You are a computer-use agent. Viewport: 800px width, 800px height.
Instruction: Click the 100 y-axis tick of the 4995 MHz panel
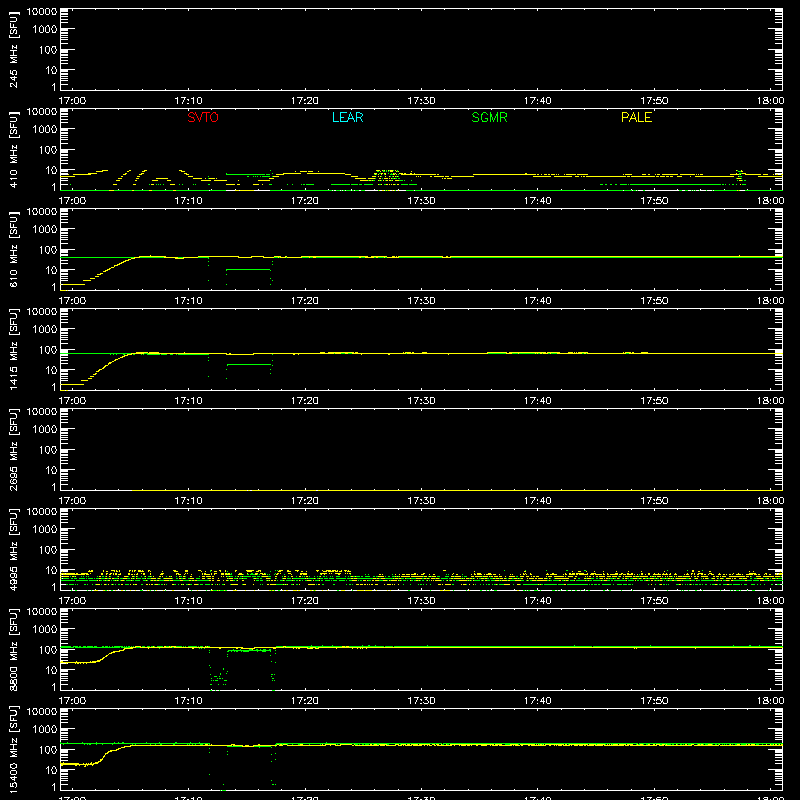click(48, 550)
